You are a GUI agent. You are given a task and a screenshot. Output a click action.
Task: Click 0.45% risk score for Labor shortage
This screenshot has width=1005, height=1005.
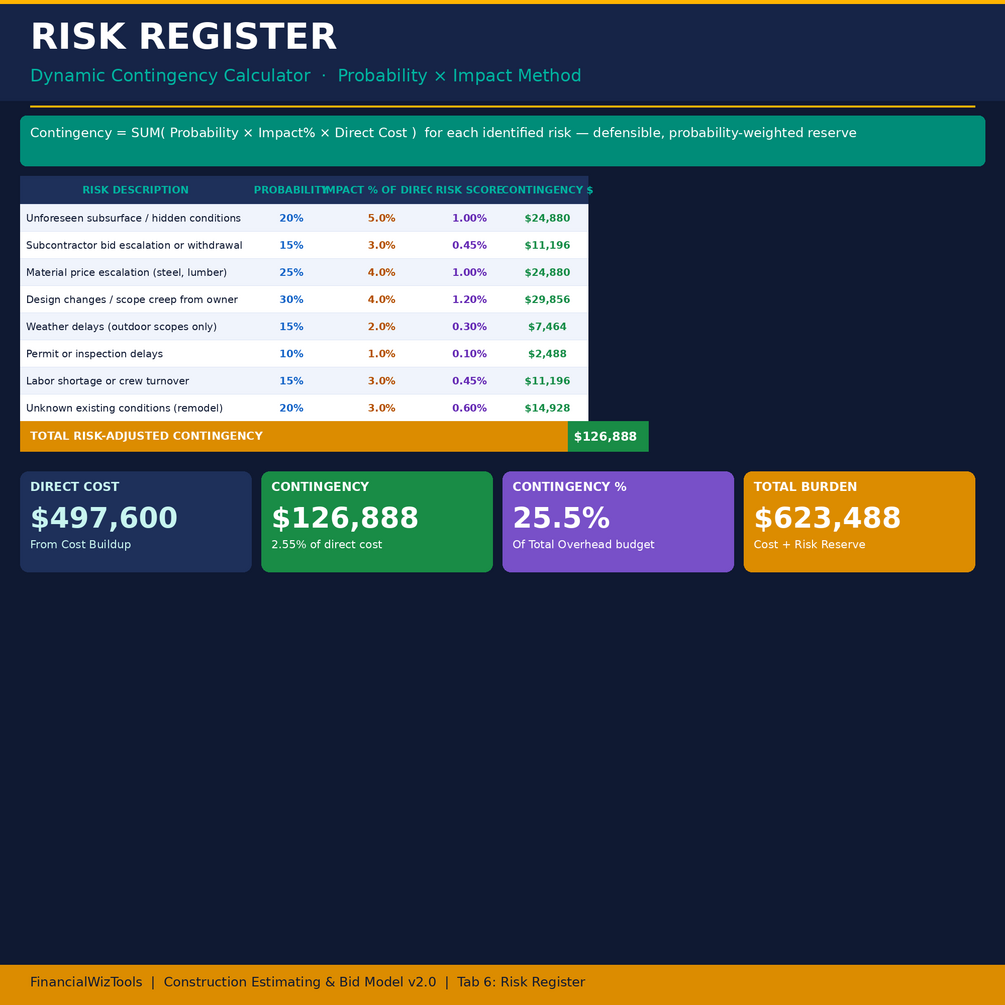469,381
